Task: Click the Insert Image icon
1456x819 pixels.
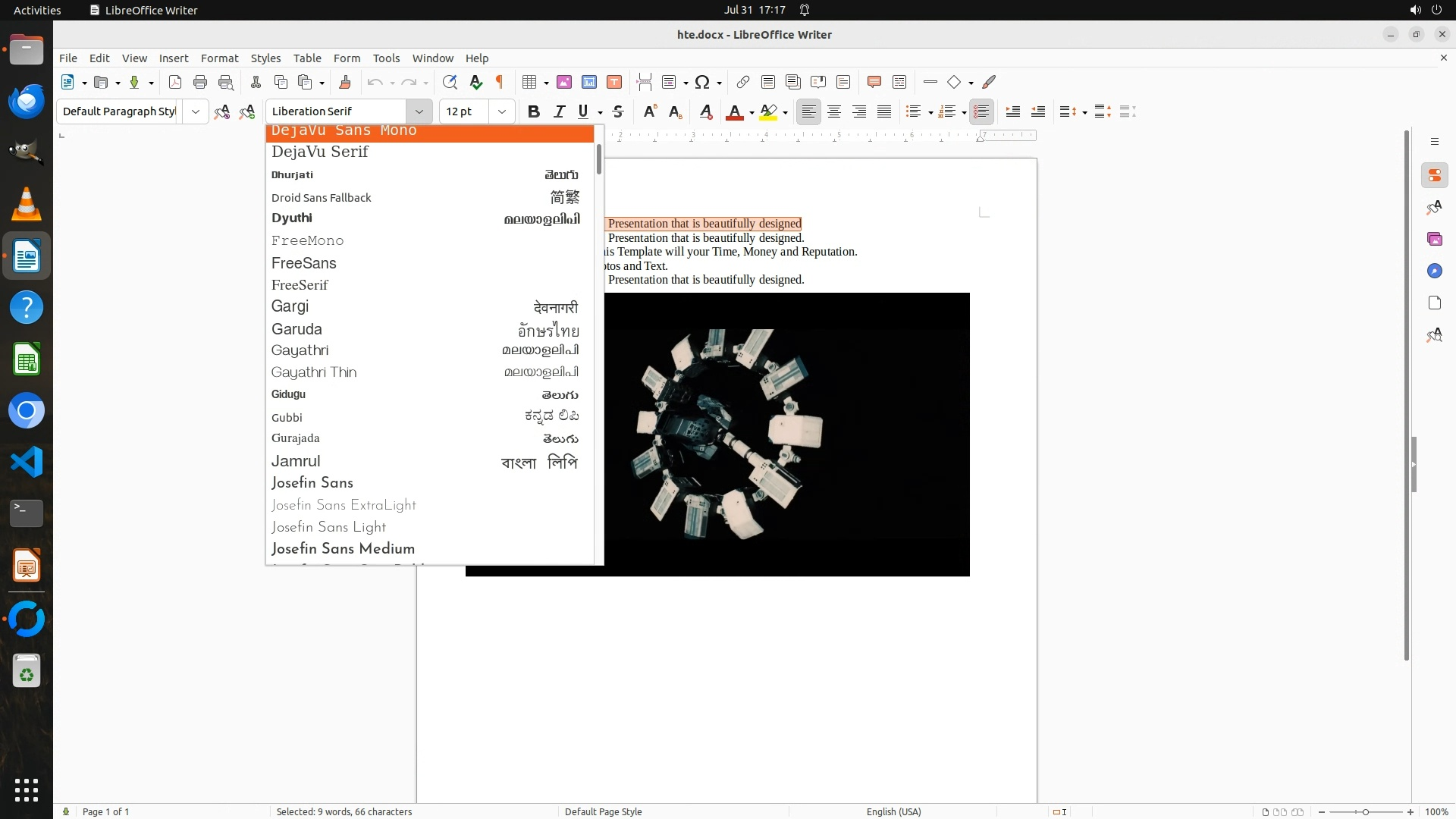Action: tap(564, 82)
